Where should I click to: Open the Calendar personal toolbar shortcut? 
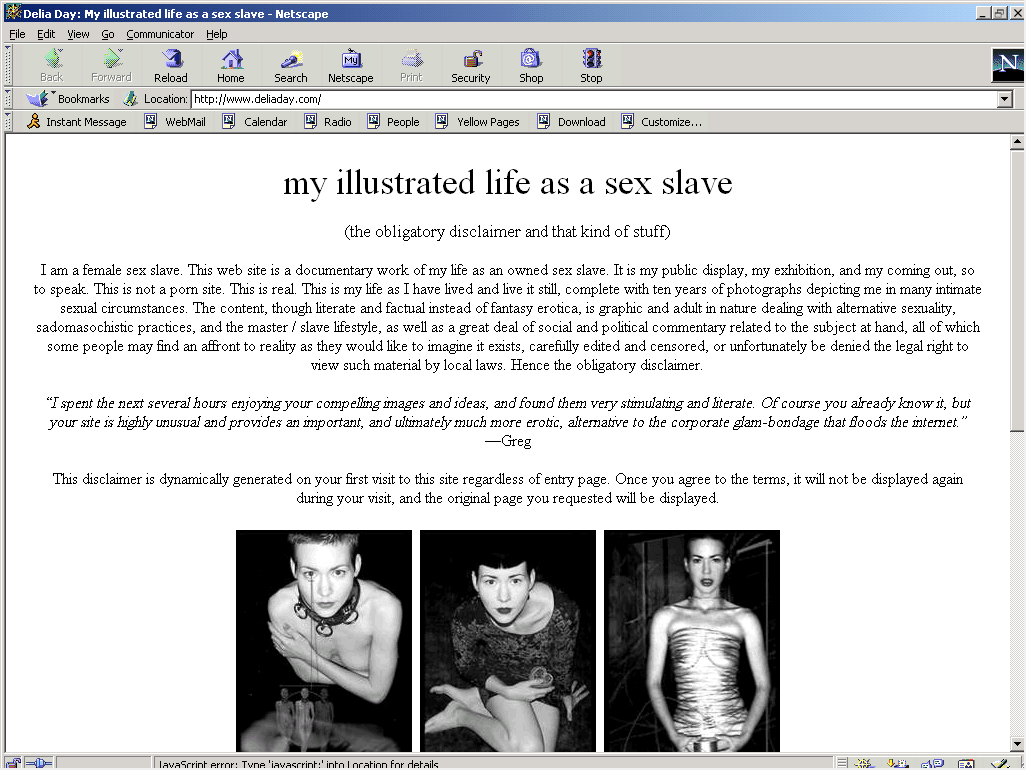coord(255,122)
